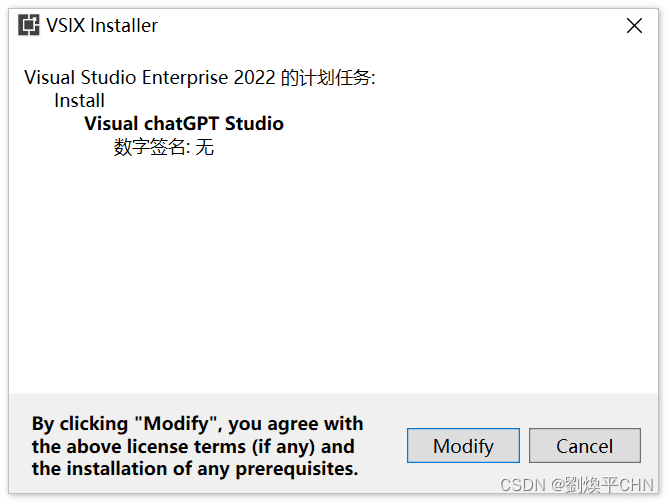Screen dimensions: 668x503
Task: Click the "the above license terms" line
Action: pyautogui.click(x=193, y=446)
